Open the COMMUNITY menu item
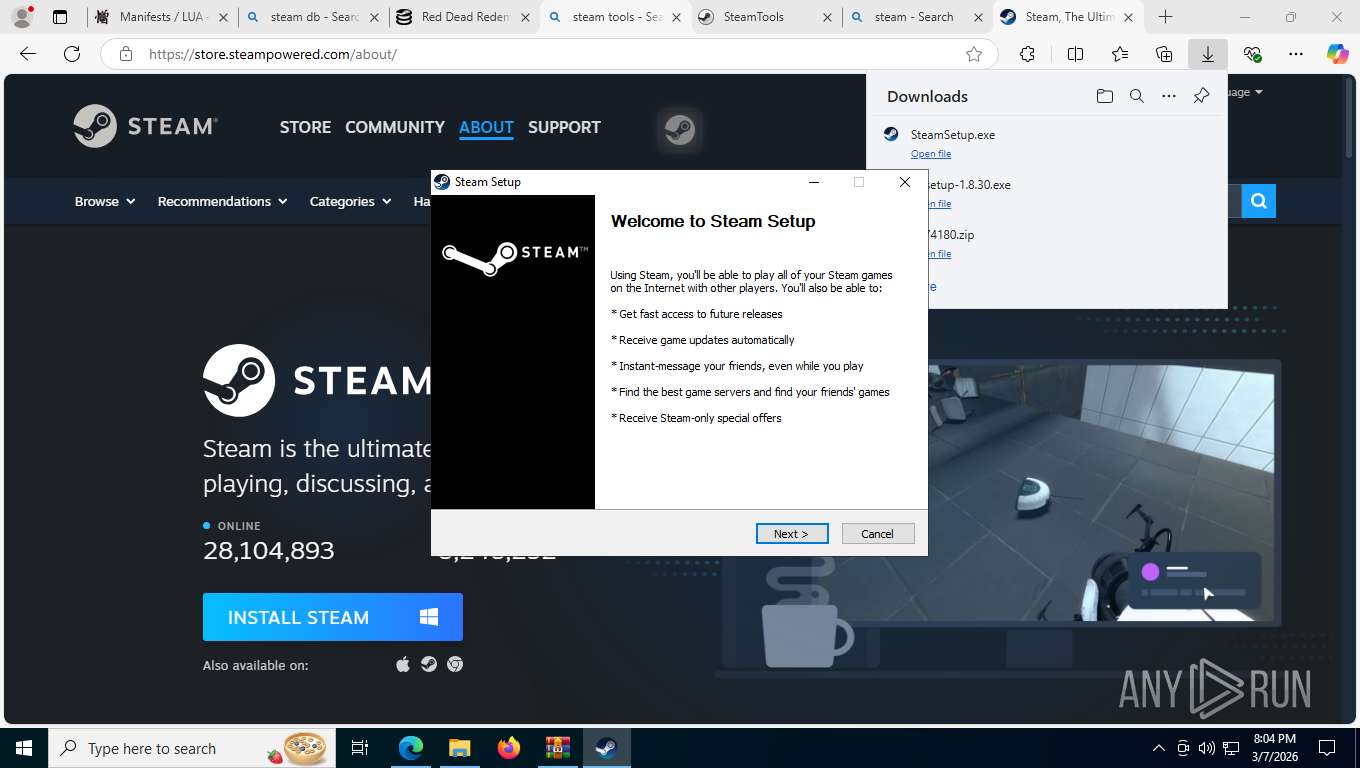This screenshot has height=768, width=1360. click(395, 127)
